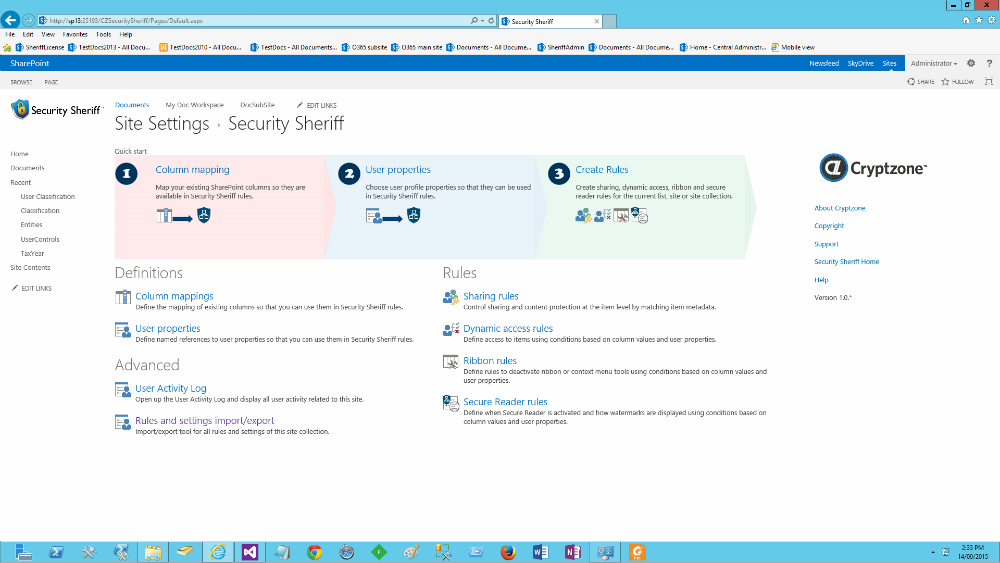Open the address bar search dropdown arrow
The image size is (1000, 563).
click(483, 20)
